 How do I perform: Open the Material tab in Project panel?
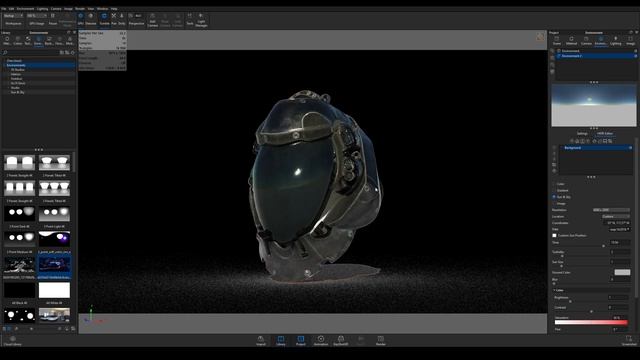[571, 40]
